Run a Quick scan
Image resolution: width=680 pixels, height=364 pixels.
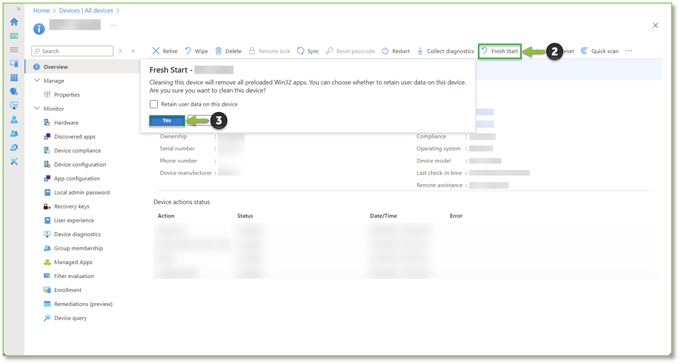(600, 51)
